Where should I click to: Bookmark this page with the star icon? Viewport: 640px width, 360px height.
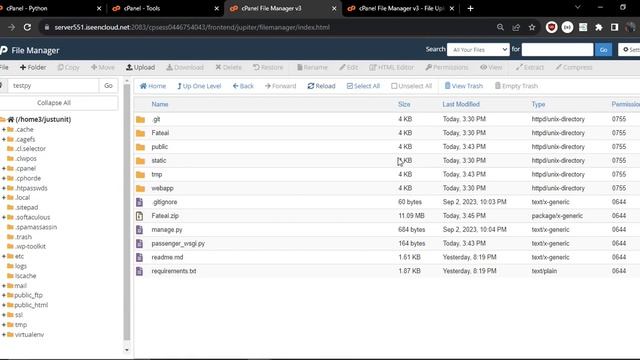click(532, 27)
